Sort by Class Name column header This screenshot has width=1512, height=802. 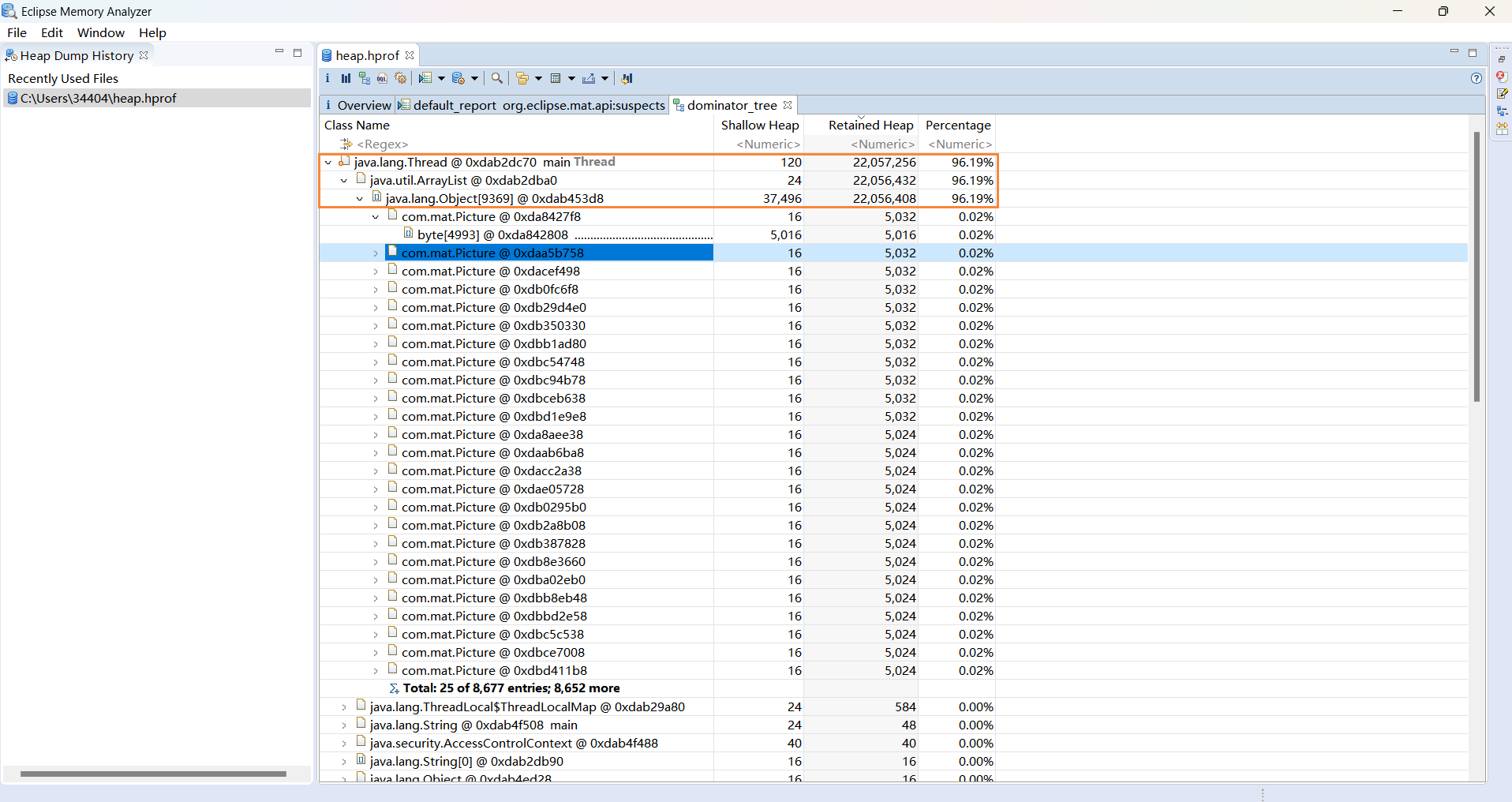pos(517,125)
